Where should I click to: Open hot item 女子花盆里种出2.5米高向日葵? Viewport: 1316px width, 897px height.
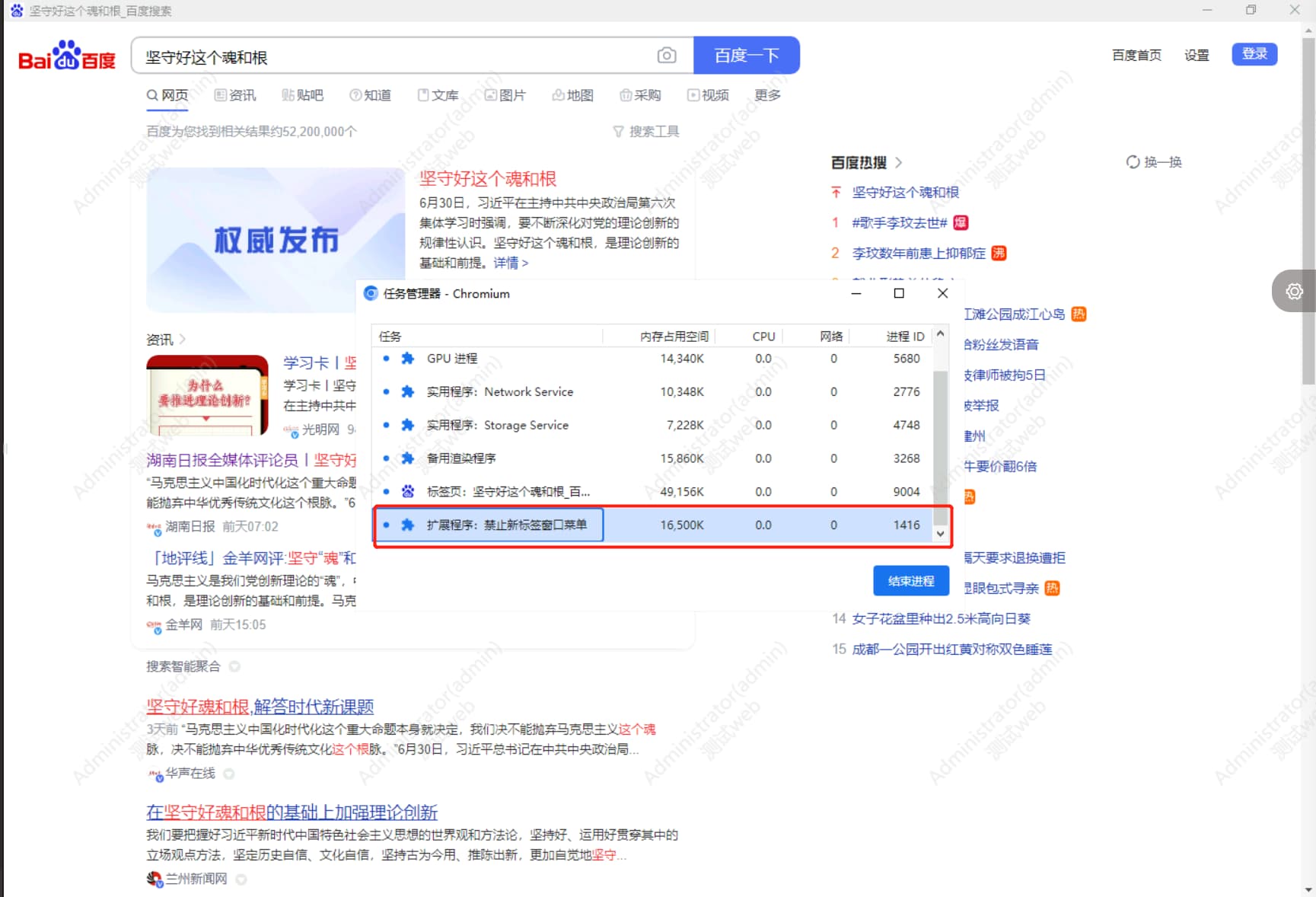point(941,619)
